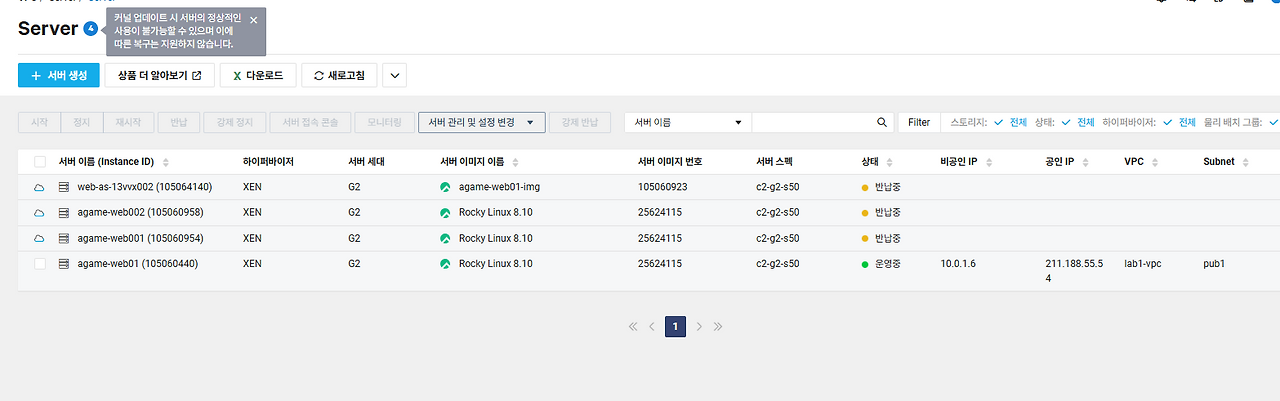Expand the chevron dropdown next to 새로고침
Screen dimensions: 1280x401
pos(394,75)
